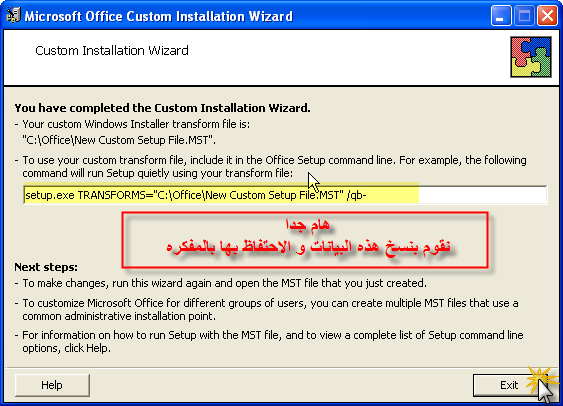Click the "You have completed" bold heading
563x406 pixels.
coord(162,108)
